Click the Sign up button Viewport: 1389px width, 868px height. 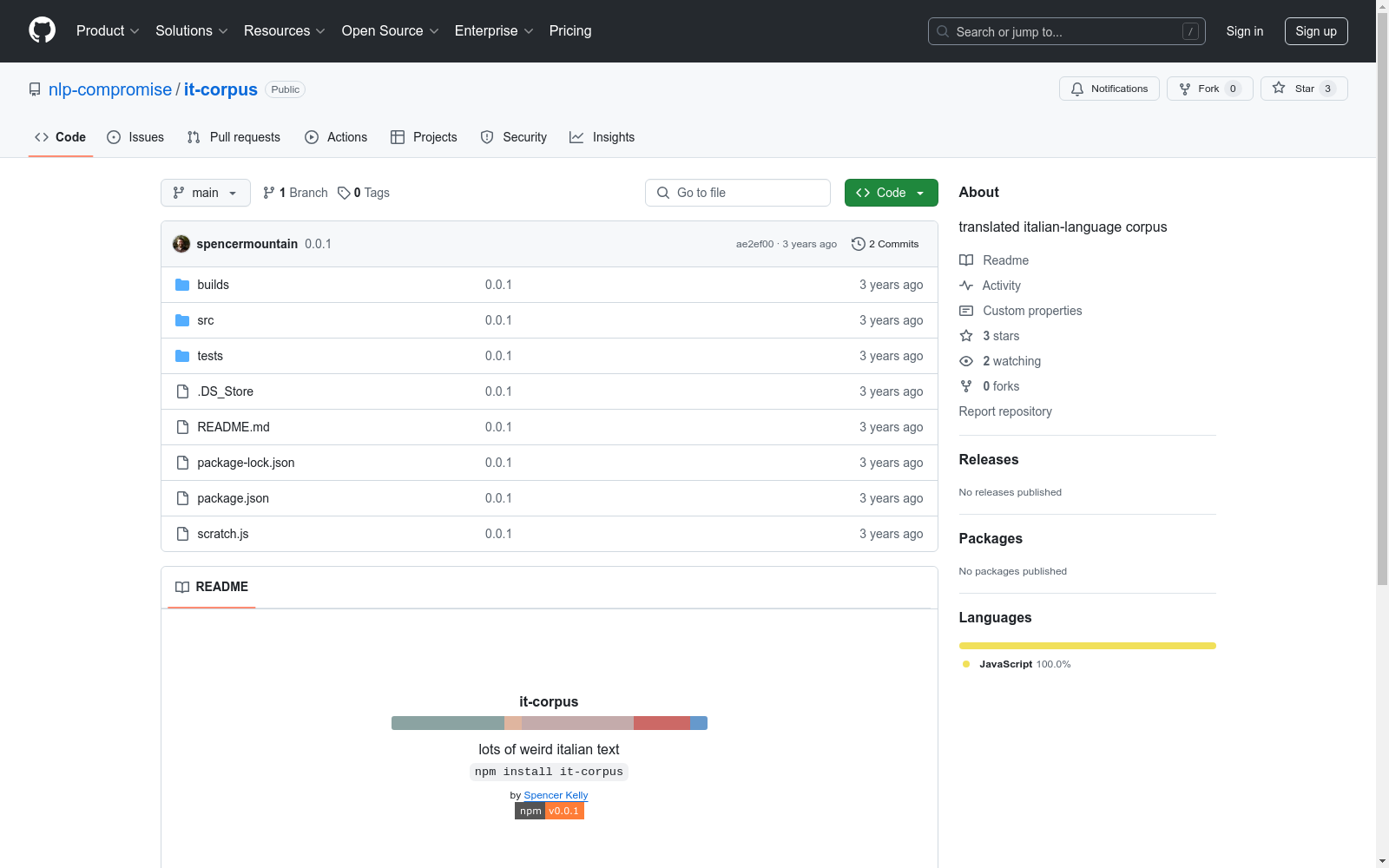point(1316,31)
